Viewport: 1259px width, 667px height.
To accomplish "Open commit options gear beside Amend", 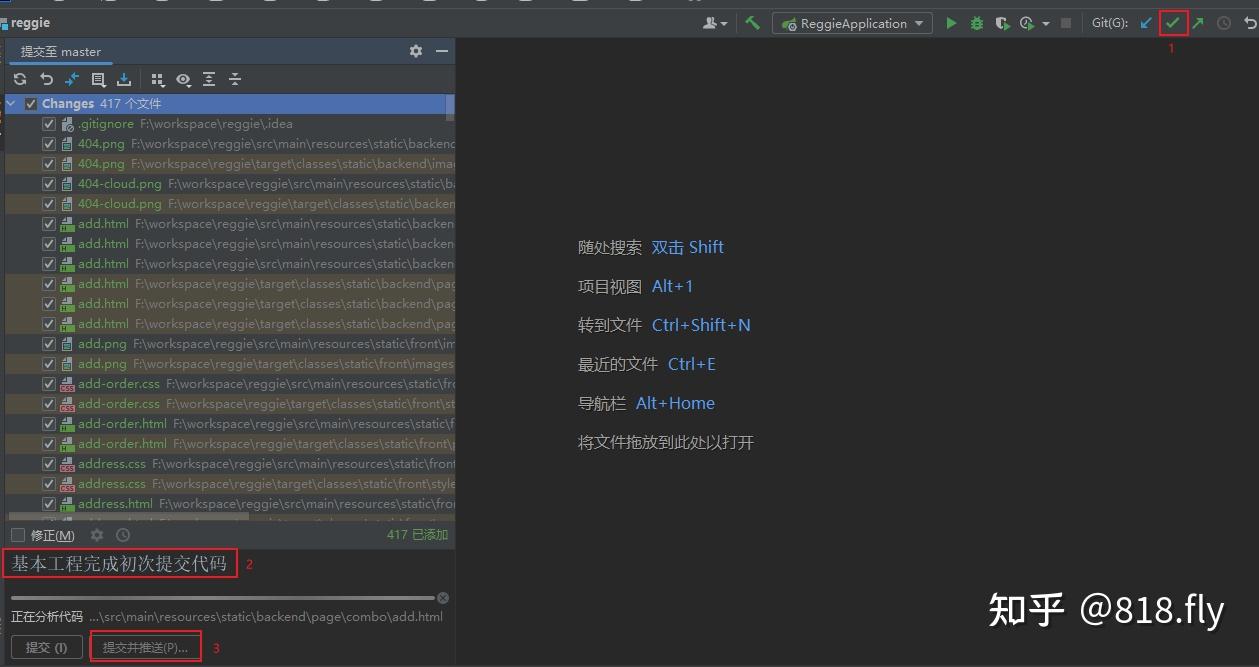I will point(97,535).
